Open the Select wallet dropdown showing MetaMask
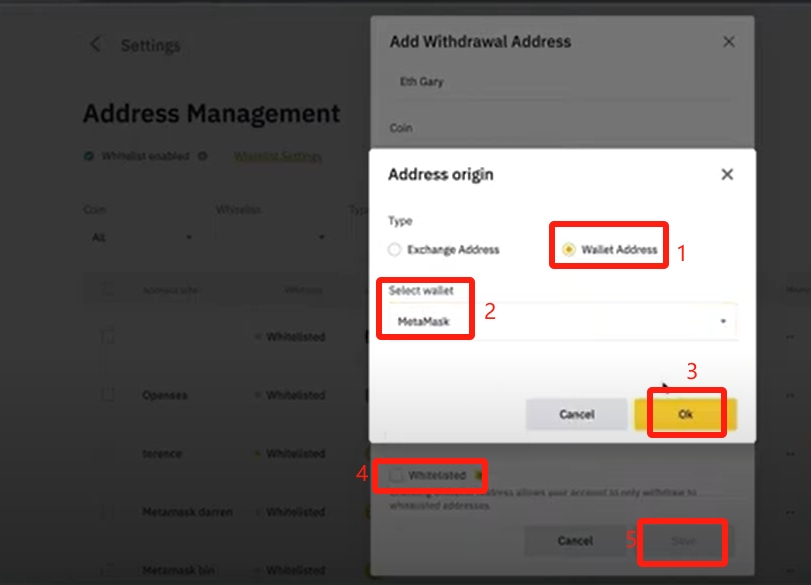 click(562, 321)
